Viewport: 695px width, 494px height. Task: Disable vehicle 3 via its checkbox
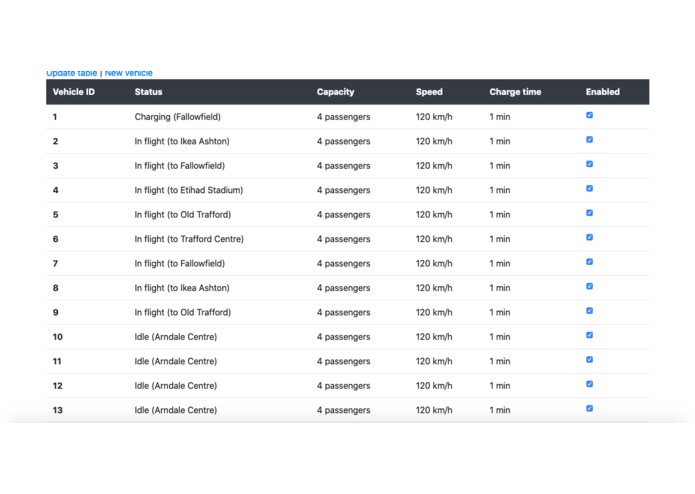[590, 164]
